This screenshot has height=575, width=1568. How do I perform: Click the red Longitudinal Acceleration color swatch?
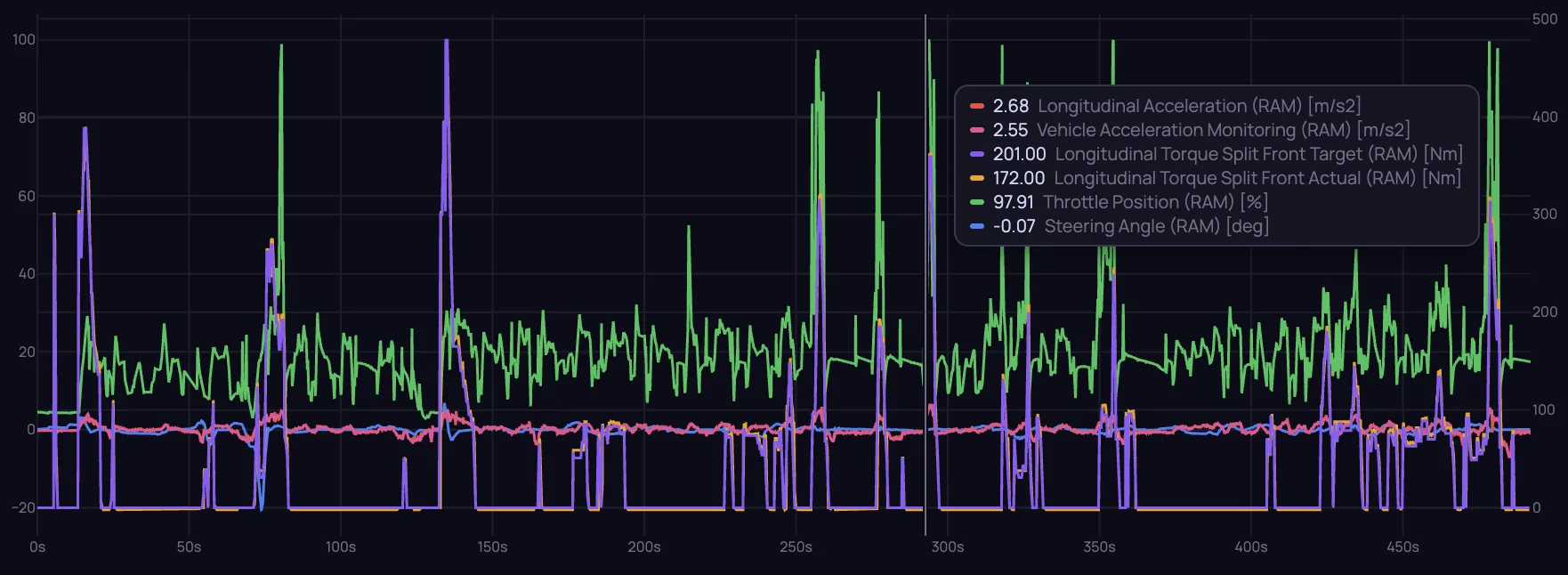point(977,106)
